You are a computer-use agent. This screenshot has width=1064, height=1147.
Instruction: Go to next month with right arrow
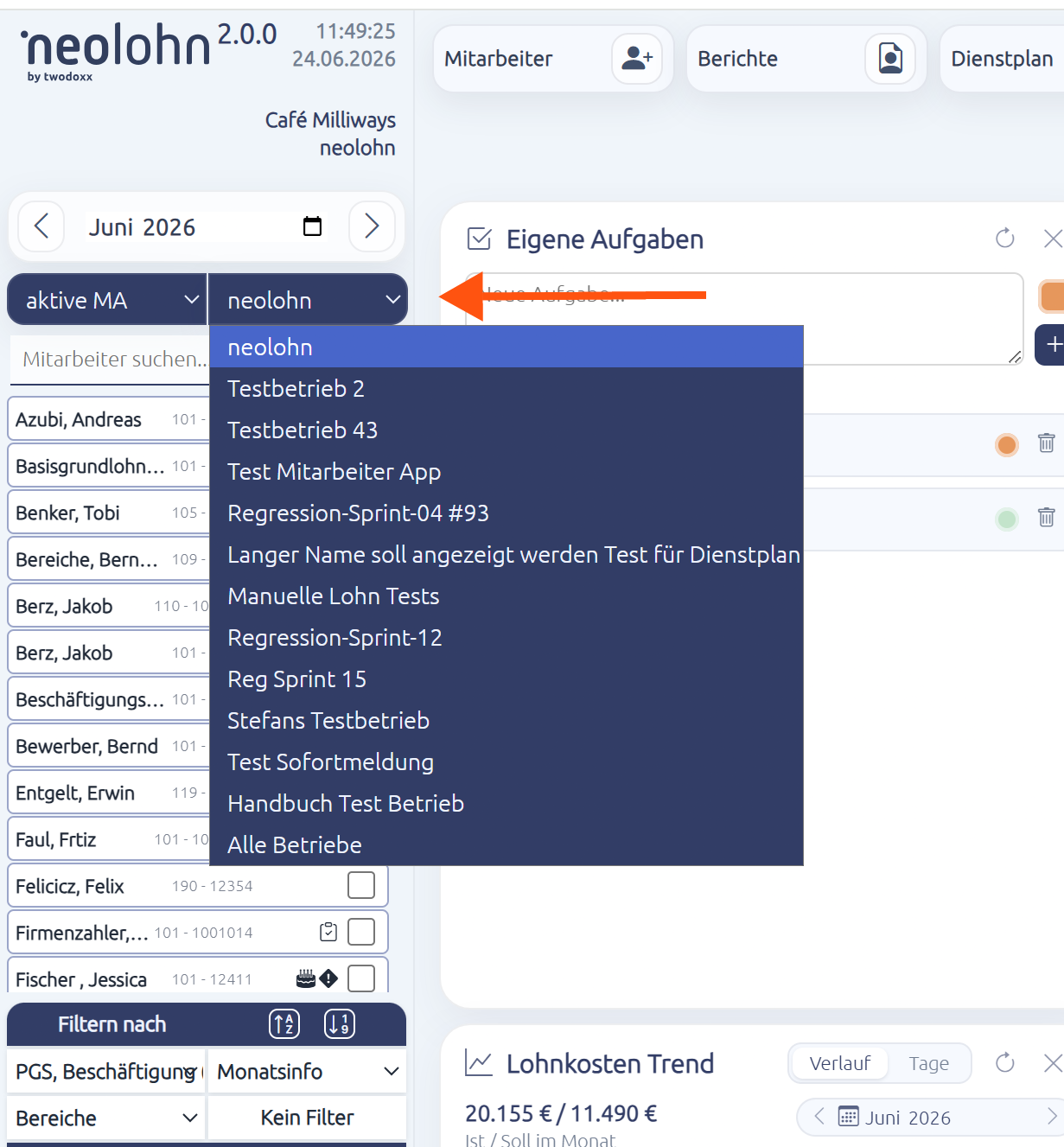coord(372,226)
